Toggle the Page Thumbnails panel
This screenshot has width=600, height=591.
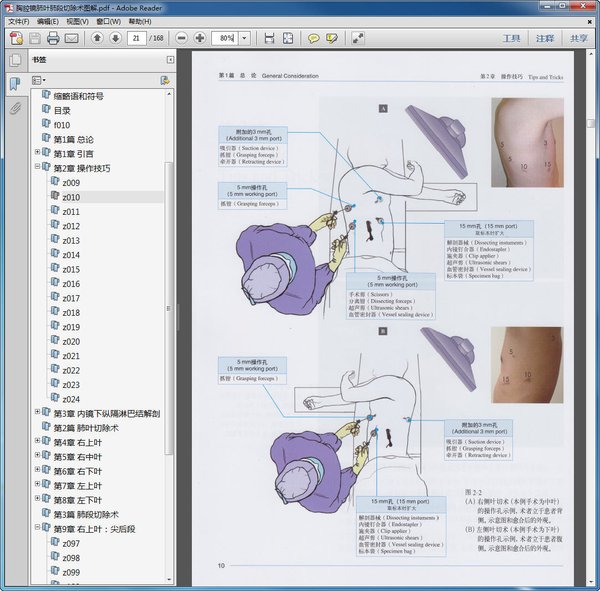coord(15,61)
